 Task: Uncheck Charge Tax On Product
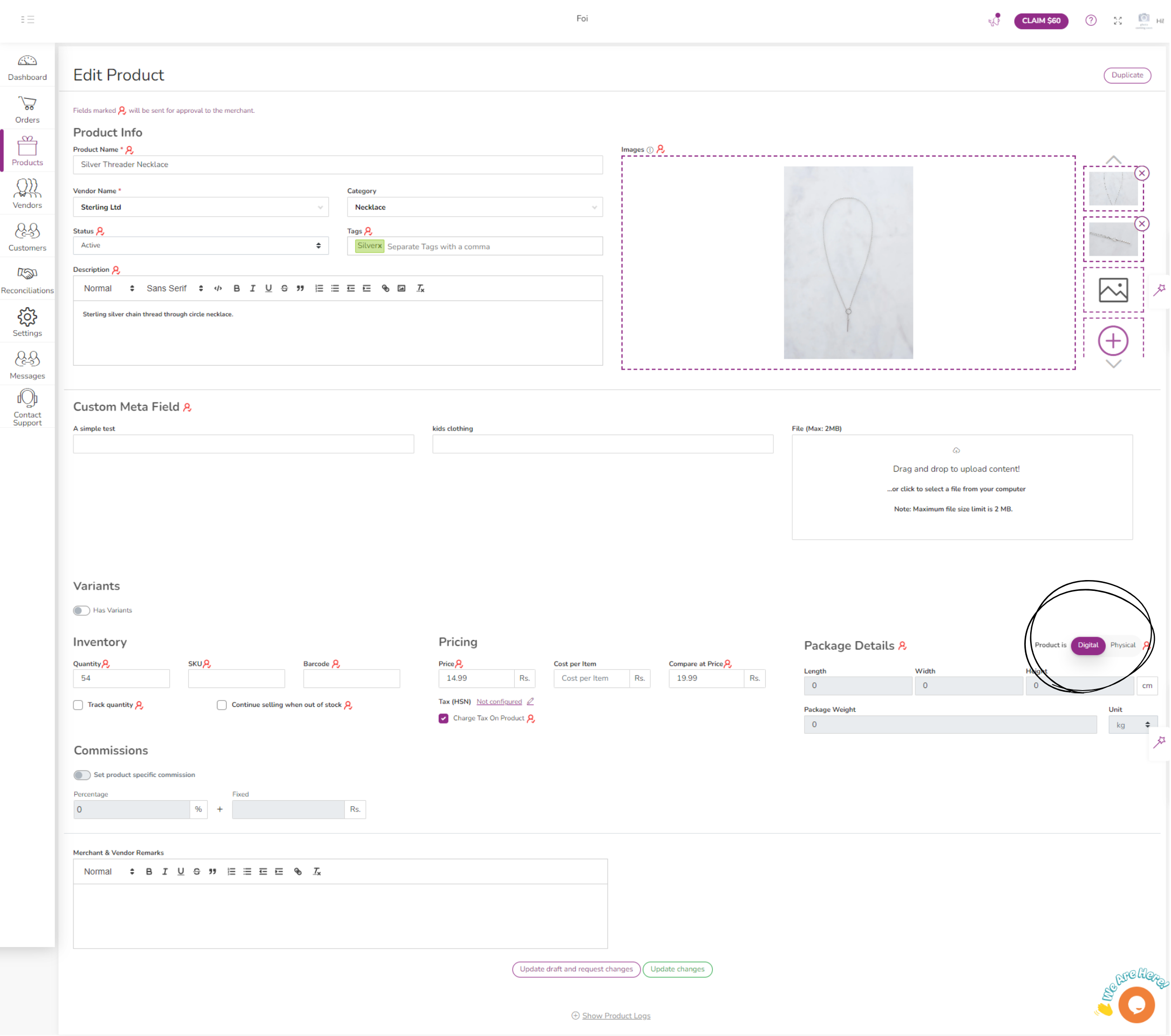[x=444, y=719]
